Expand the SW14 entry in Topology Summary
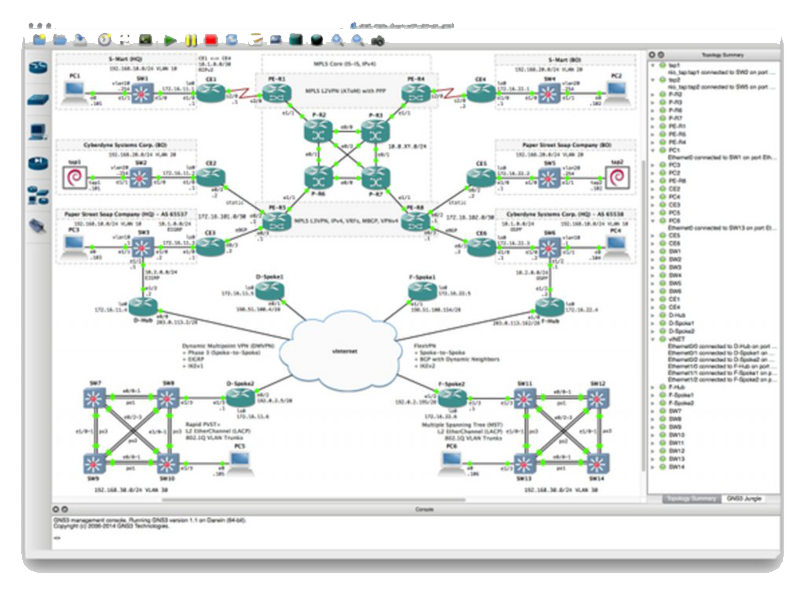Viewport: 800px width, 600px height. pyautogui.click(x=653, y=465)
